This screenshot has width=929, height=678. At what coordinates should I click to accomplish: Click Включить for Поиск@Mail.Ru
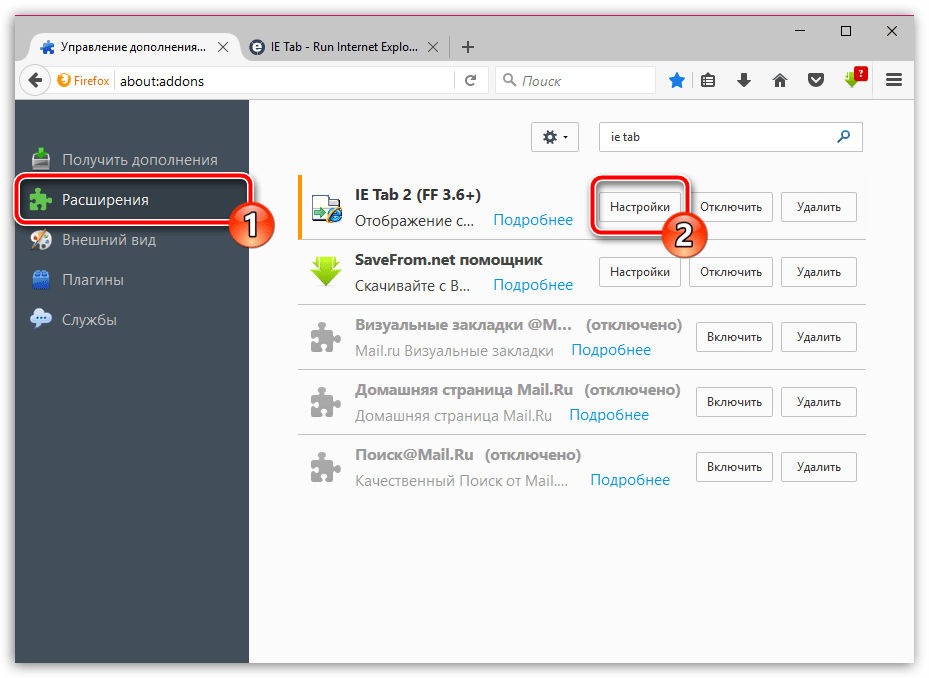point(735,467)
